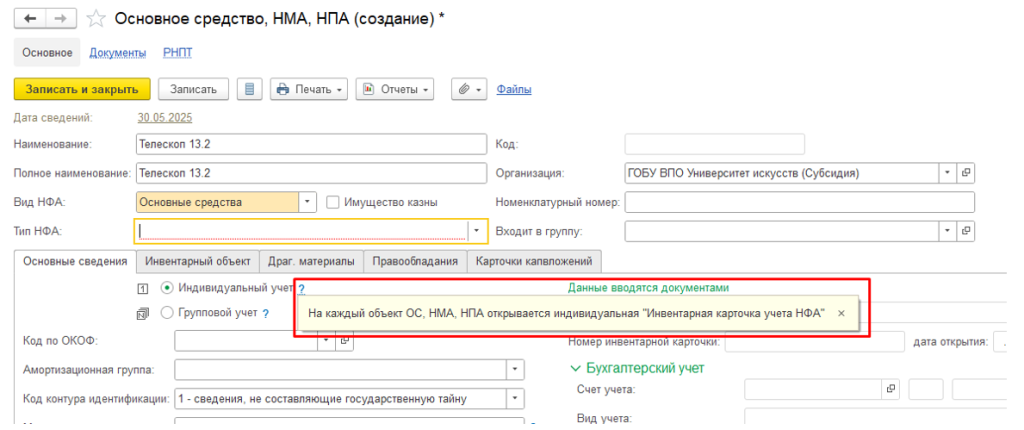Screen dimensions: 1024x430
Task: Open the Код по ОКОФ record via the open icon
Action: pos(345,340)
